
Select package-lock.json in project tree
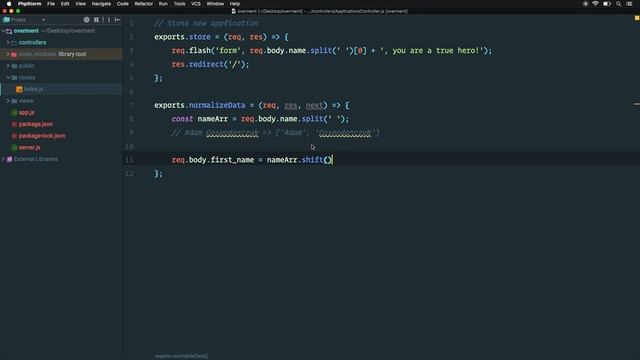coord(42,136)
